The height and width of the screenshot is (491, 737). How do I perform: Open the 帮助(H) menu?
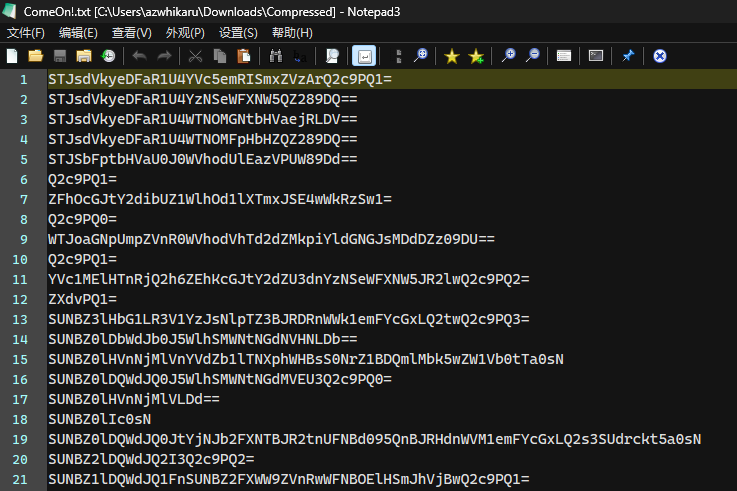click(292, 33)
